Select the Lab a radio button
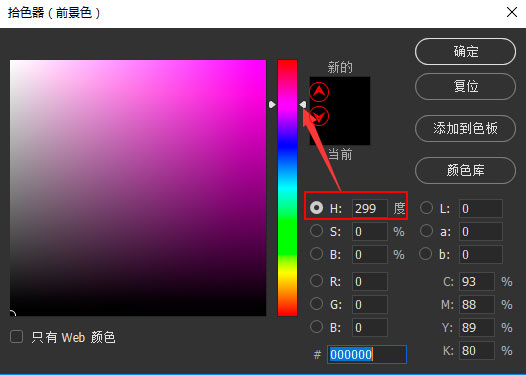This screenshot has width=526, height=375. [426, 231]
